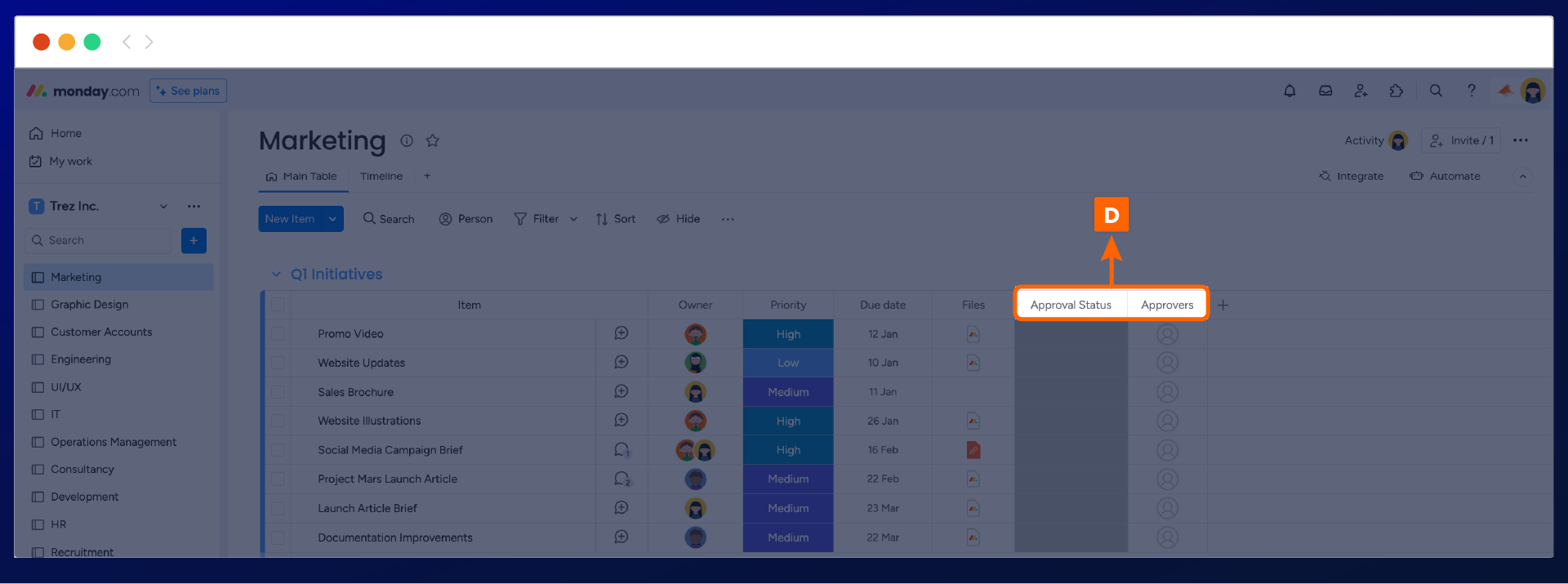Expand the Trez Inc. workspace dropdown
The width and height of the screenshot is (1568, 584).
point(163,207)
